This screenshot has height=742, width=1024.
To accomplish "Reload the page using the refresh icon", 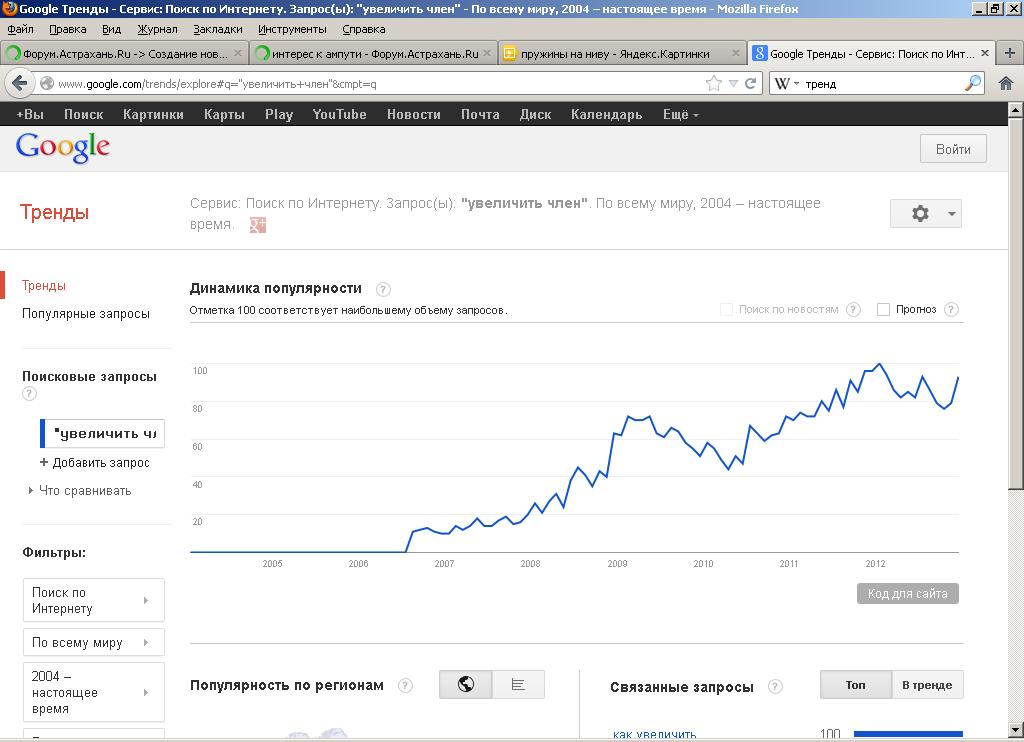I will tap(750, 84).
